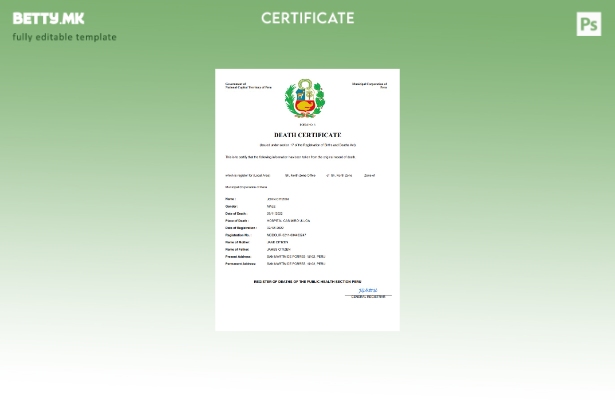Click the Registrar of Deaths footer line
This screenshot has height=400, width=615.
pos(307,281)
